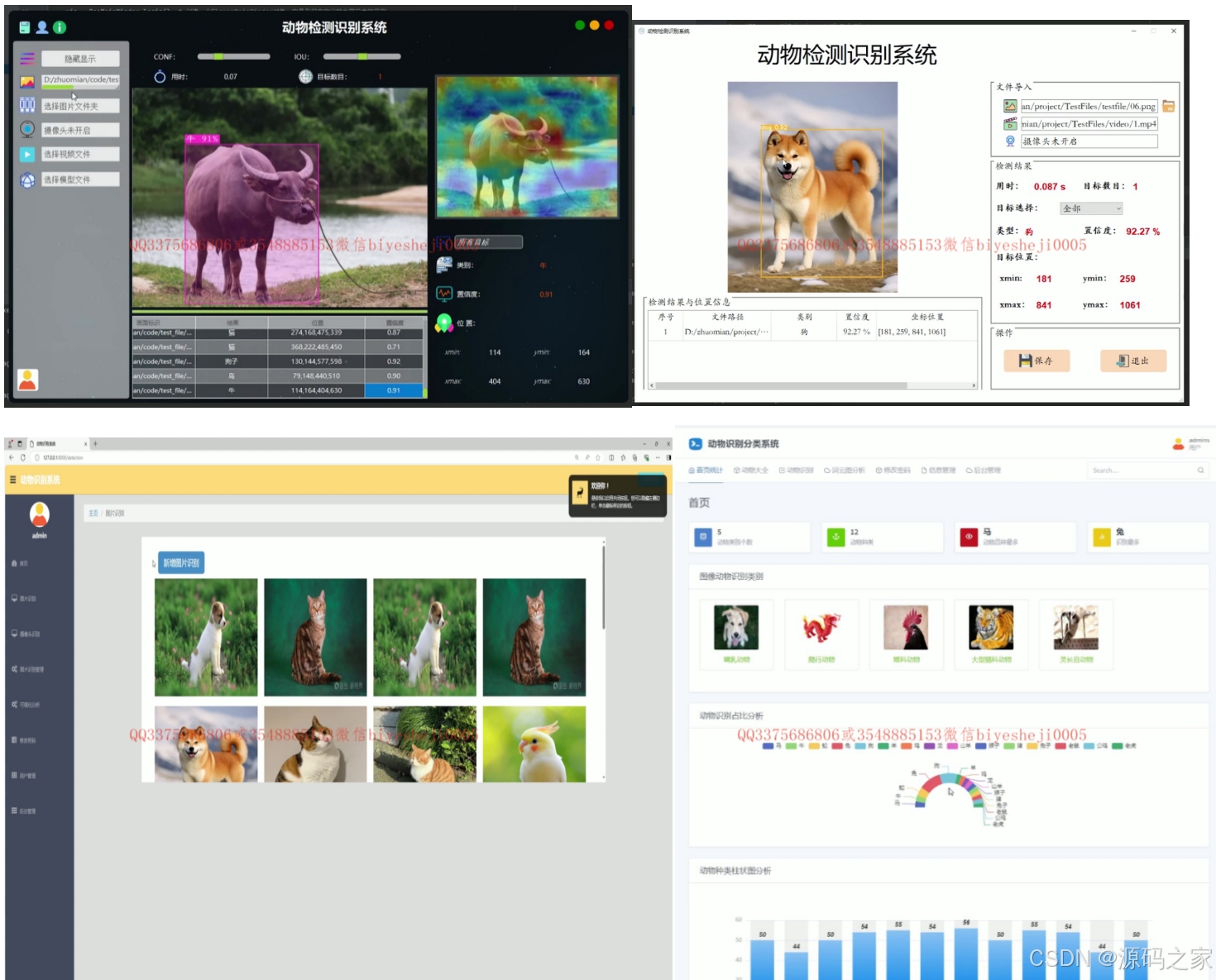This screenshot has width=1216, height=980.
Task: Click the 选择模型文件 button
Action: pyautogui.click(x=80, y=179)
